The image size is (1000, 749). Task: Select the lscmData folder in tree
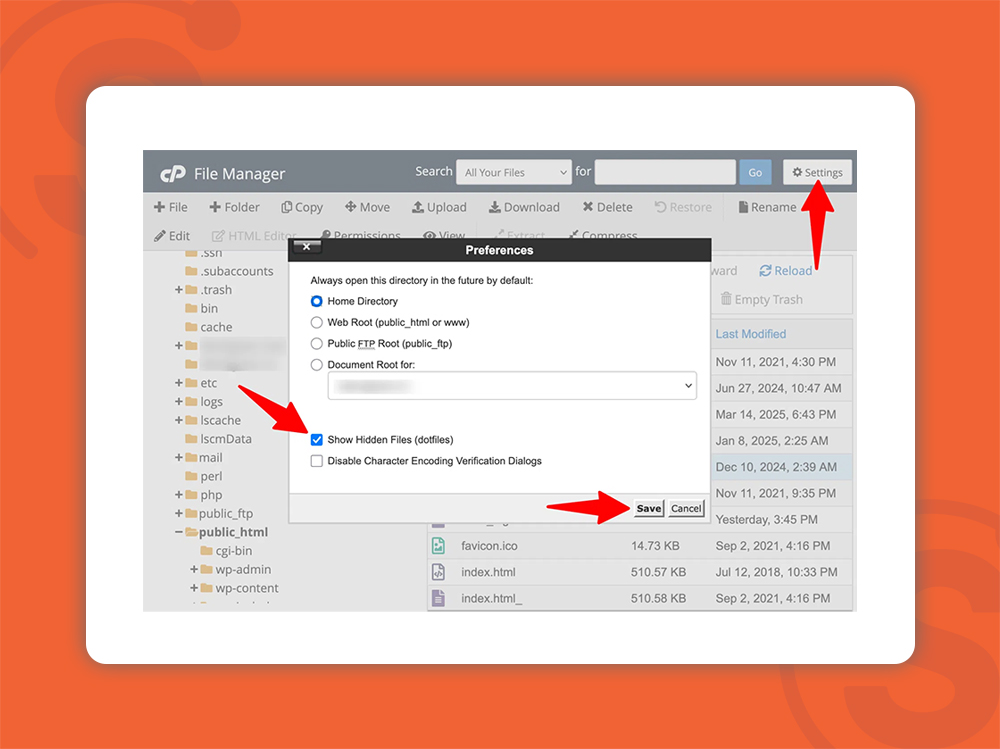tap(226, 439)
